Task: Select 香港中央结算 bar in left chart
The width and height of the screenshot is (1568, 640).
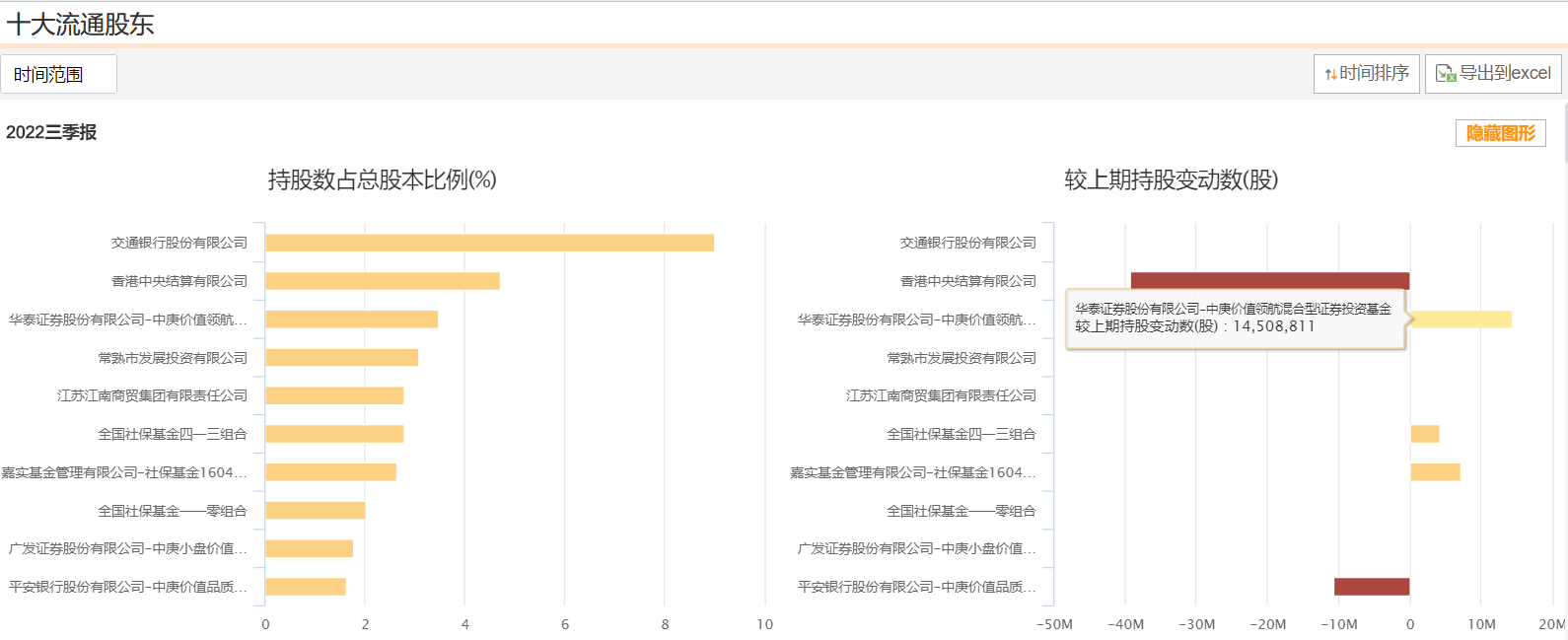Action: point(383,281)
